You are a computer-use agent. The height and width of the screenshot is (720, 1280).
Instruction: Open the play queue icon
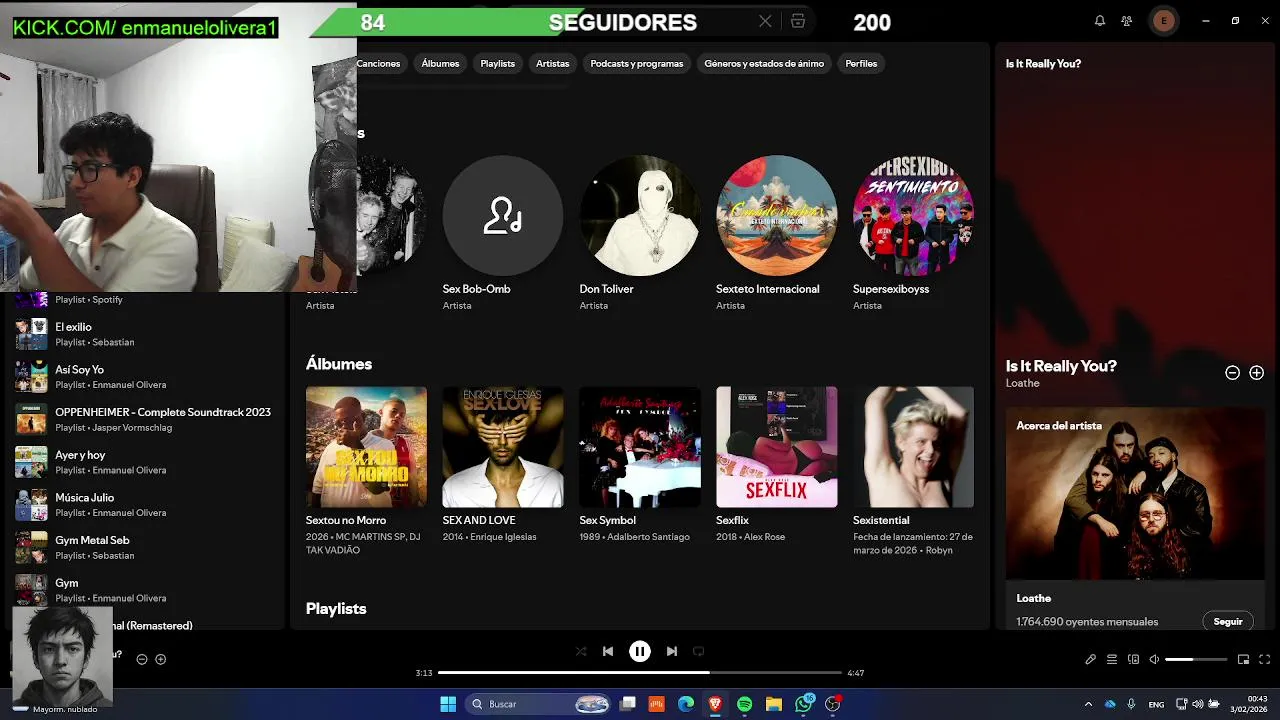[x=1112, y=659]
